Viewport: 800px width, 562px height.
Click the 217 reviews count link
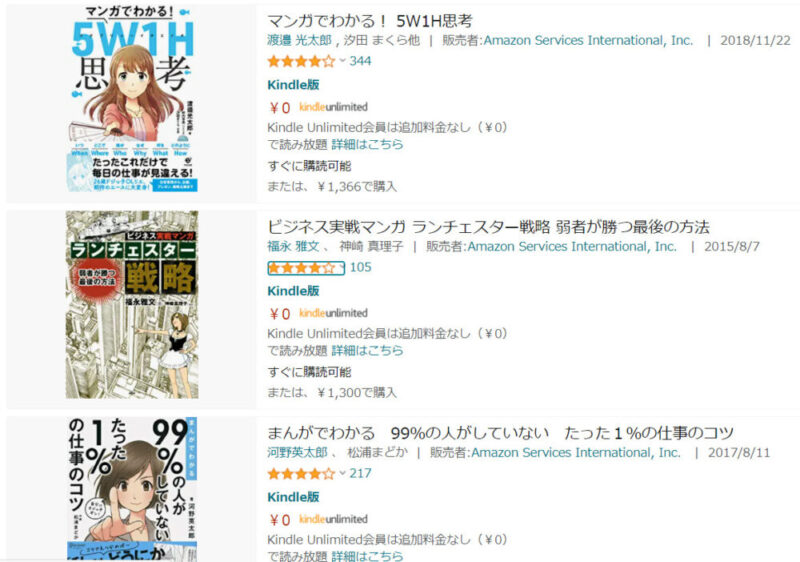[x=360, y=474]
